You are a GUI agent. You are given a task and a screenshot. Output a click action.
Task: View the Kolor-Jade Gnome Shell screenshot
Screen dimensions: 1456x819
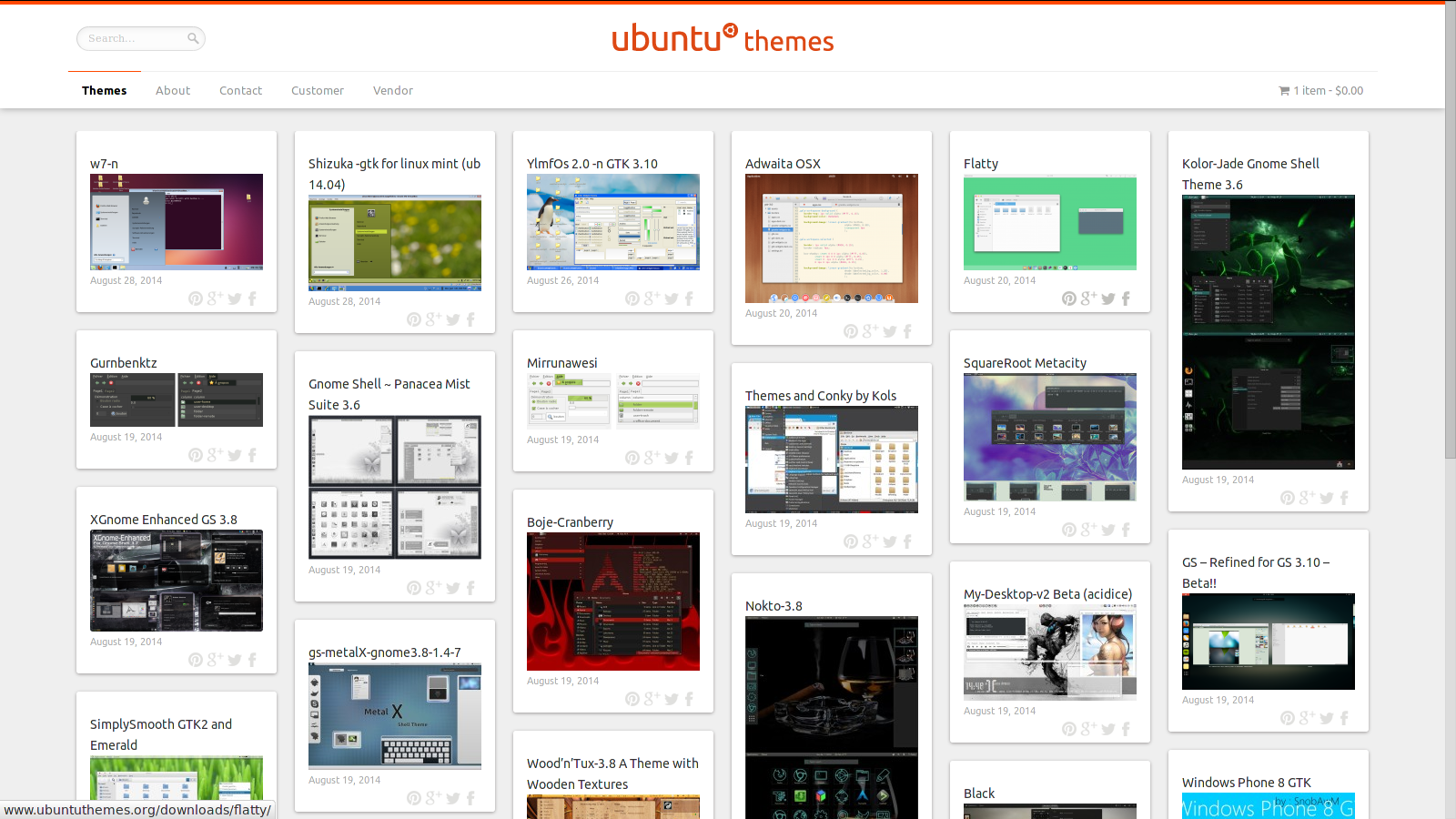coord(1269,332)
